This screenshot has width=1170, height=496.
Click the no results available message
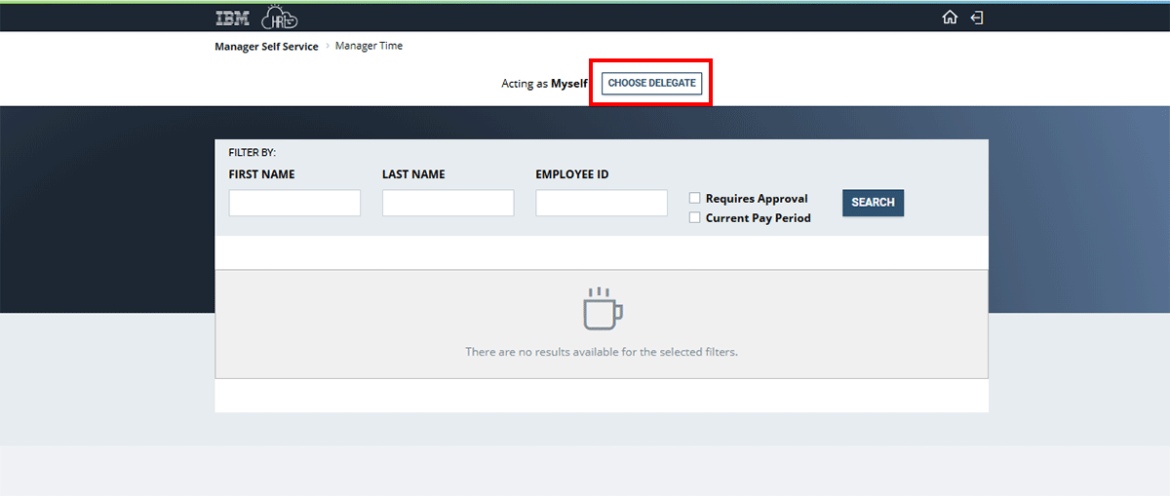(601, 352)
